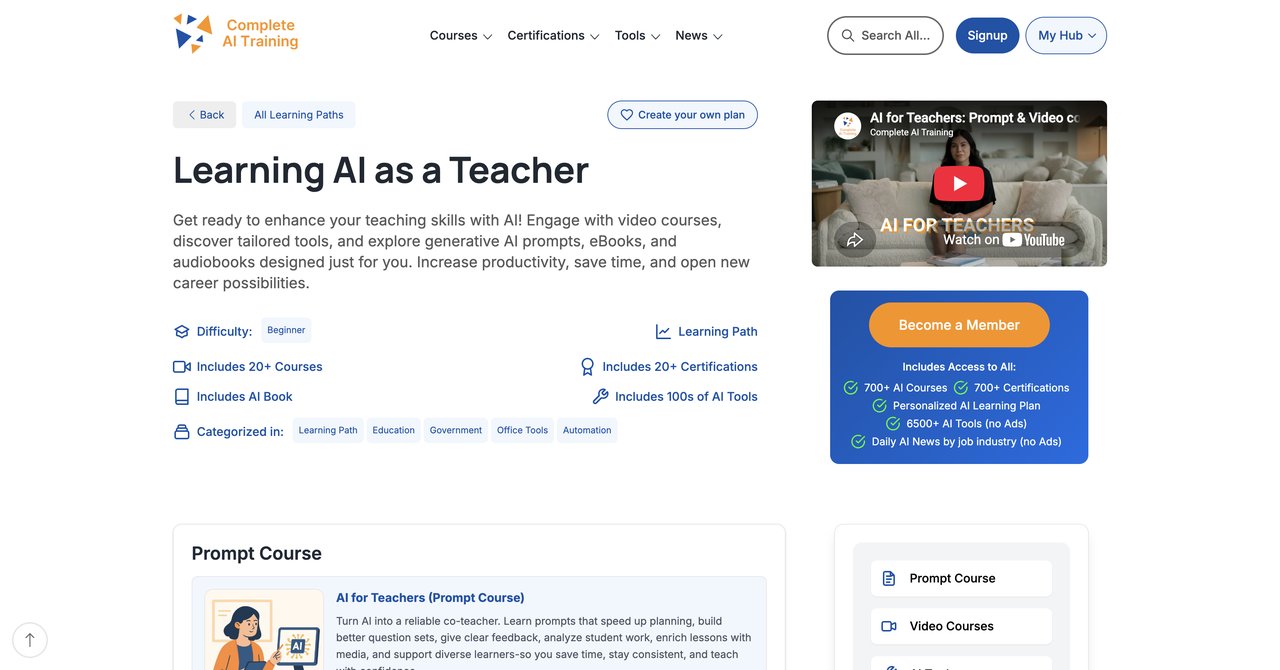
Task: Click the video camera icon beside Includes 20+ Courses
Action: pyautogui.click(x=181, y=367)
